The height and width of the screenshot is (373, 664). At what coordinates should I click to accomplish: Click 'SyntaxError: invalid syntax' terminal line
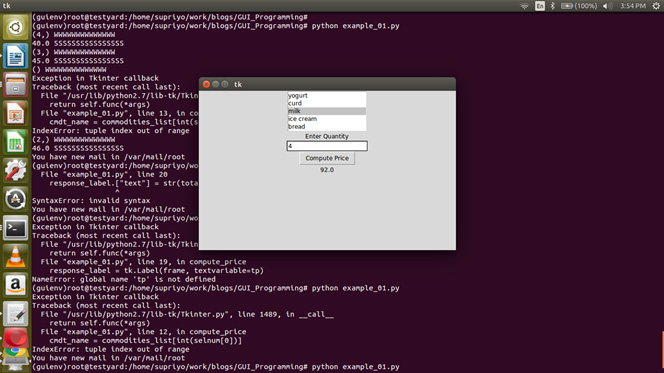91,201
